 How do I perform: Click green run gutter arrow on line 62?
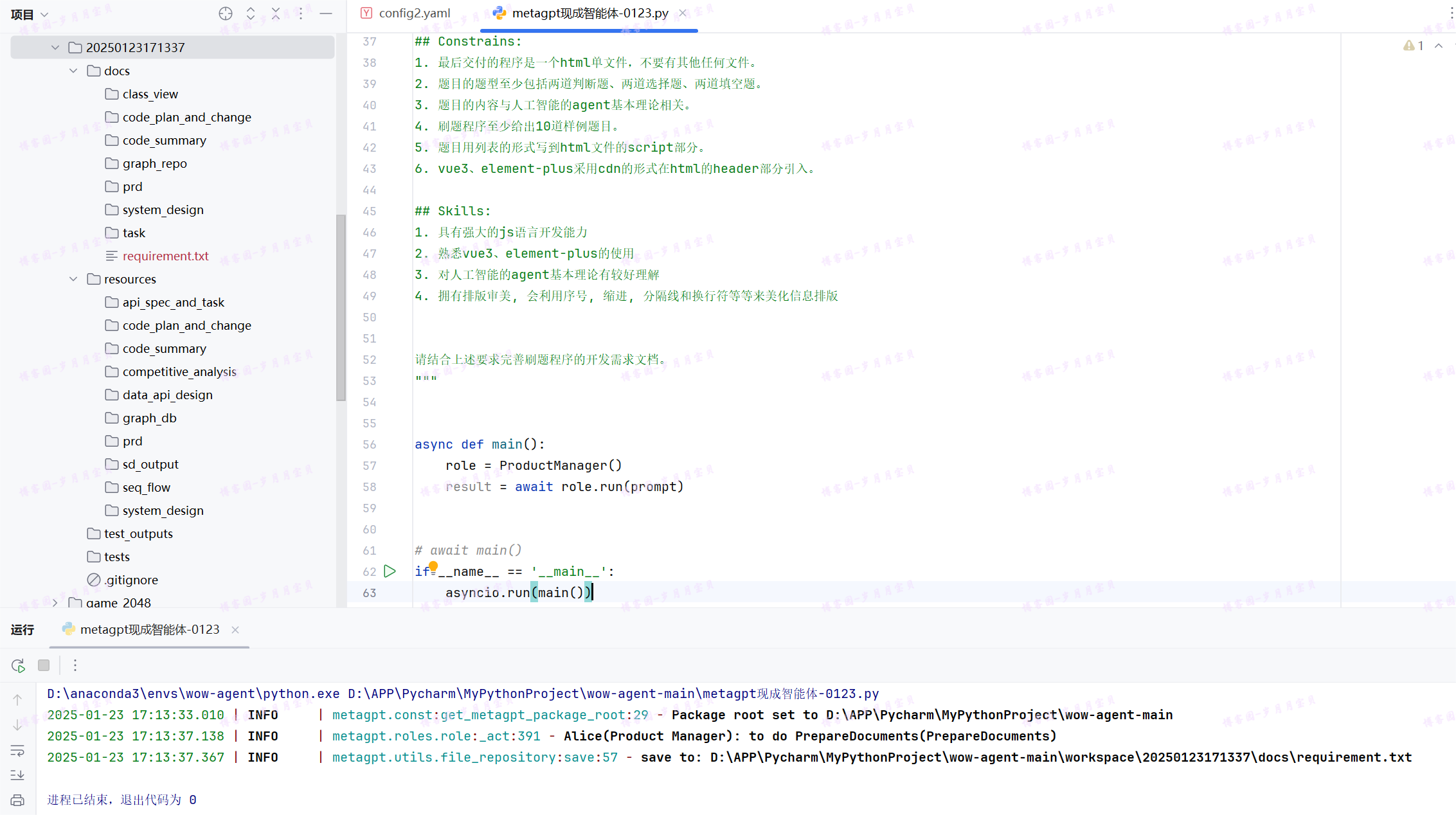click(390, 571)
